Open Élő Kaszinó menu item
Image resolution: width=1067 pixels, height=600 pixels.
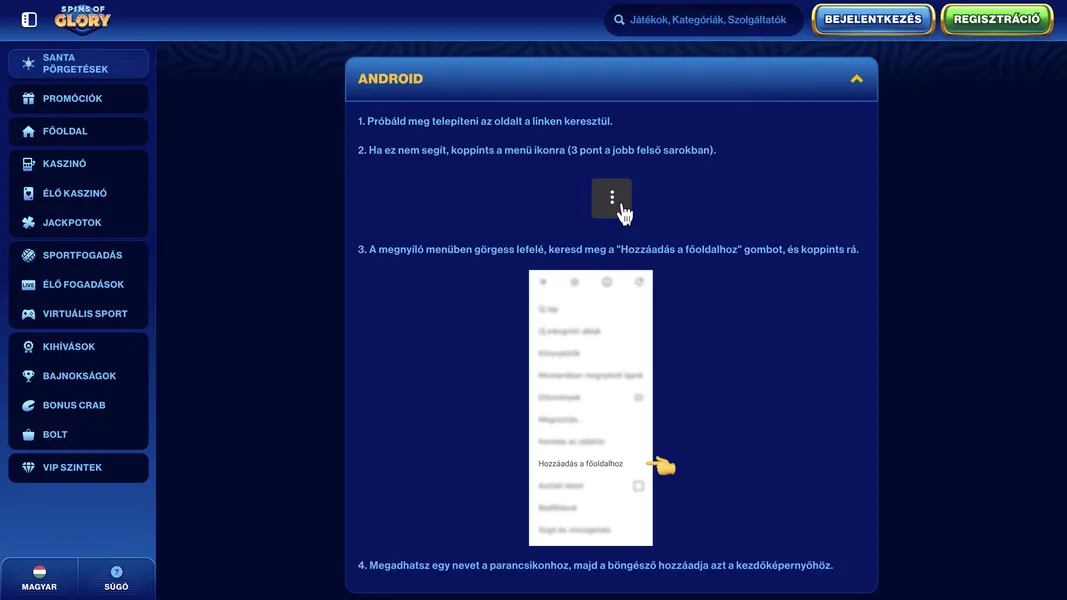tap(75, 194)
